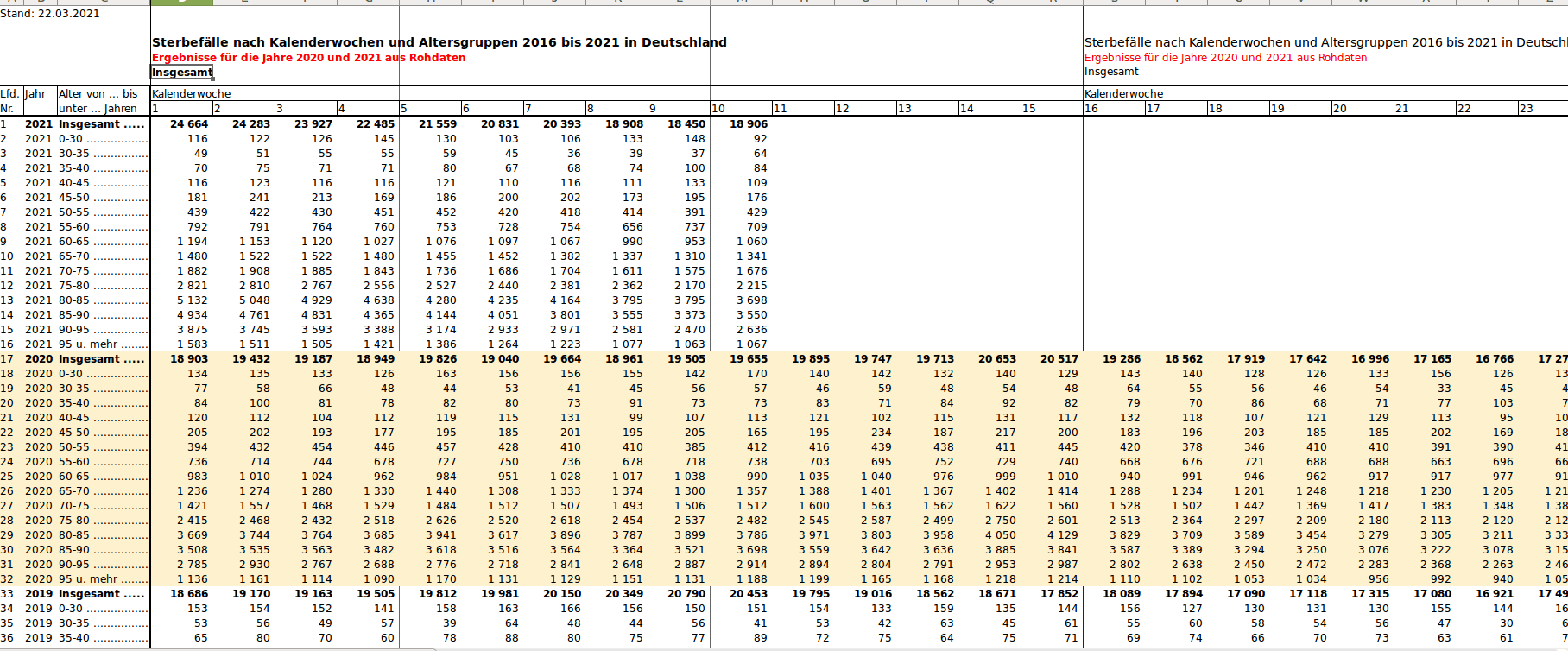
Task: Click the 2019 week 9 total '20 790'
Action: [686, 594]
